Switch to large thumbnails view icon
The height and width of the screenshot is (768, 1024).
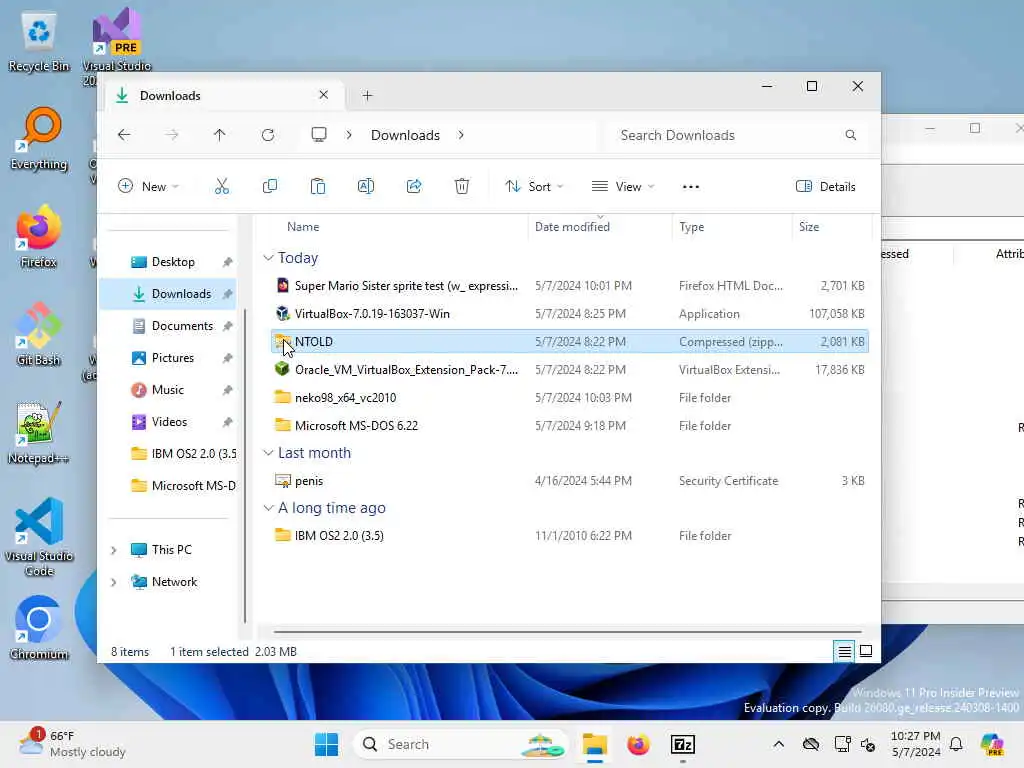pos(866,651)
